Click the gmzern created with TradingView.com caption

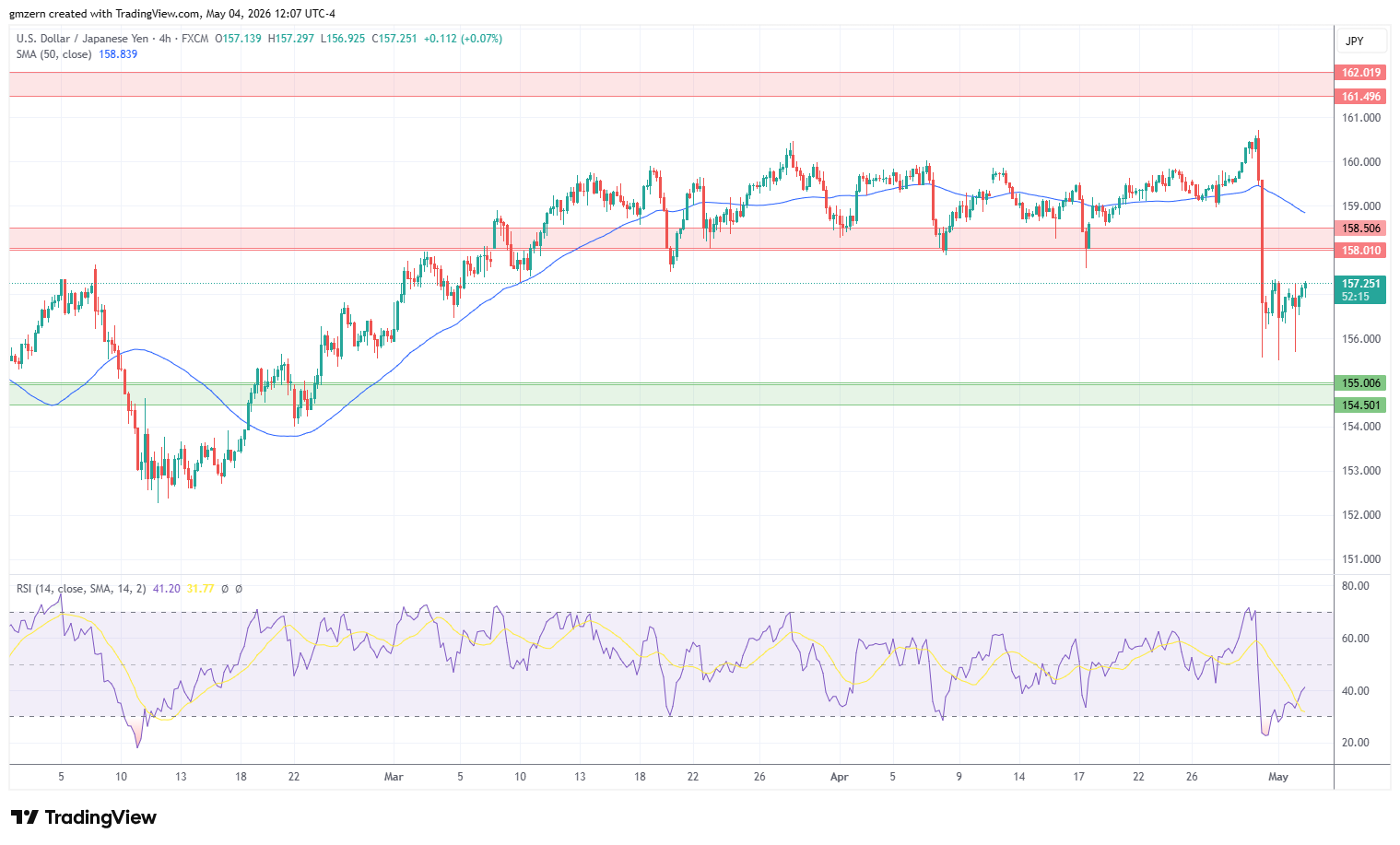point(172,14)
